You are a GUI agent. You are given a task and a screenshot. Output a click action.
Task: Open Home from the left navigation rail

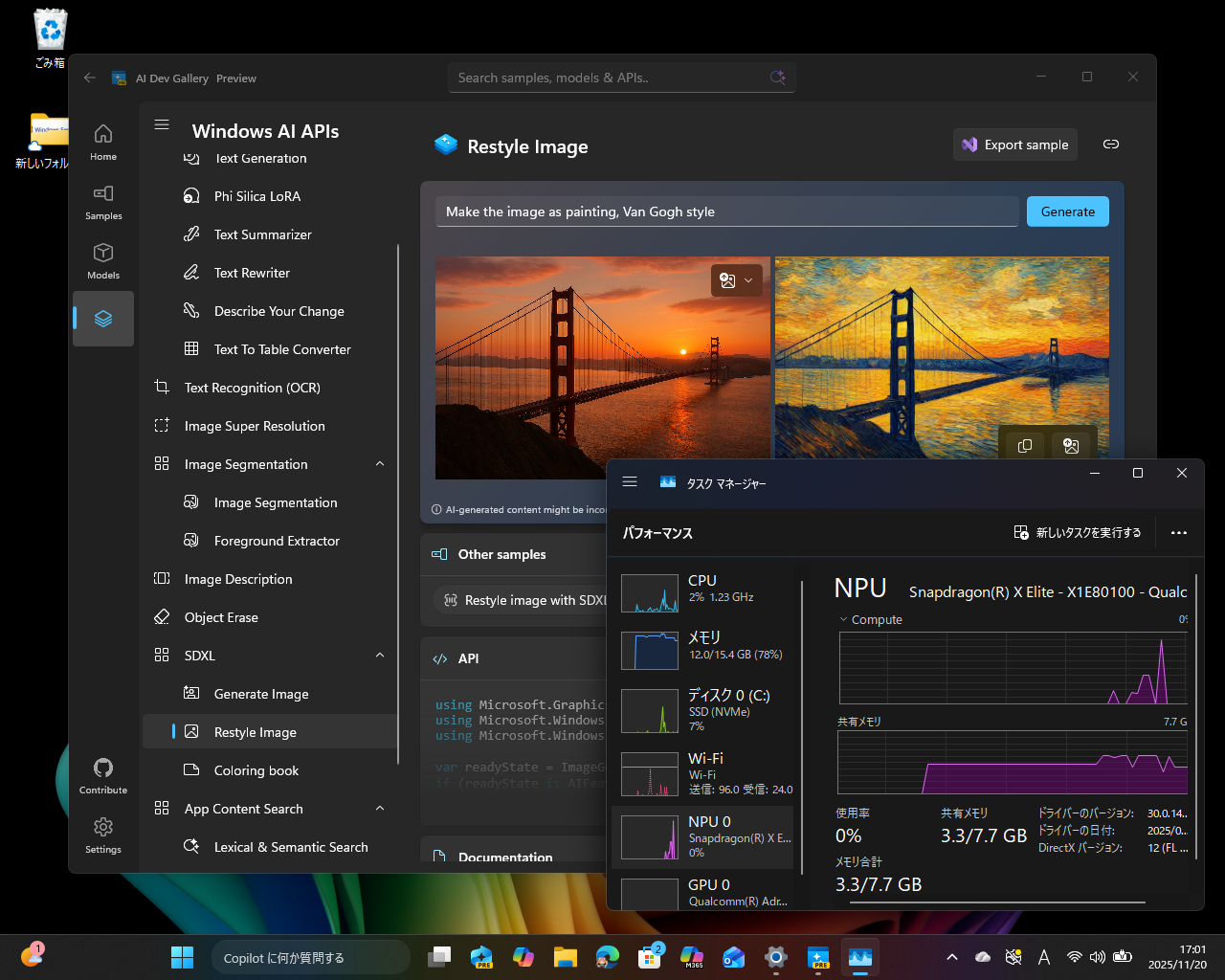coord(102,140)
